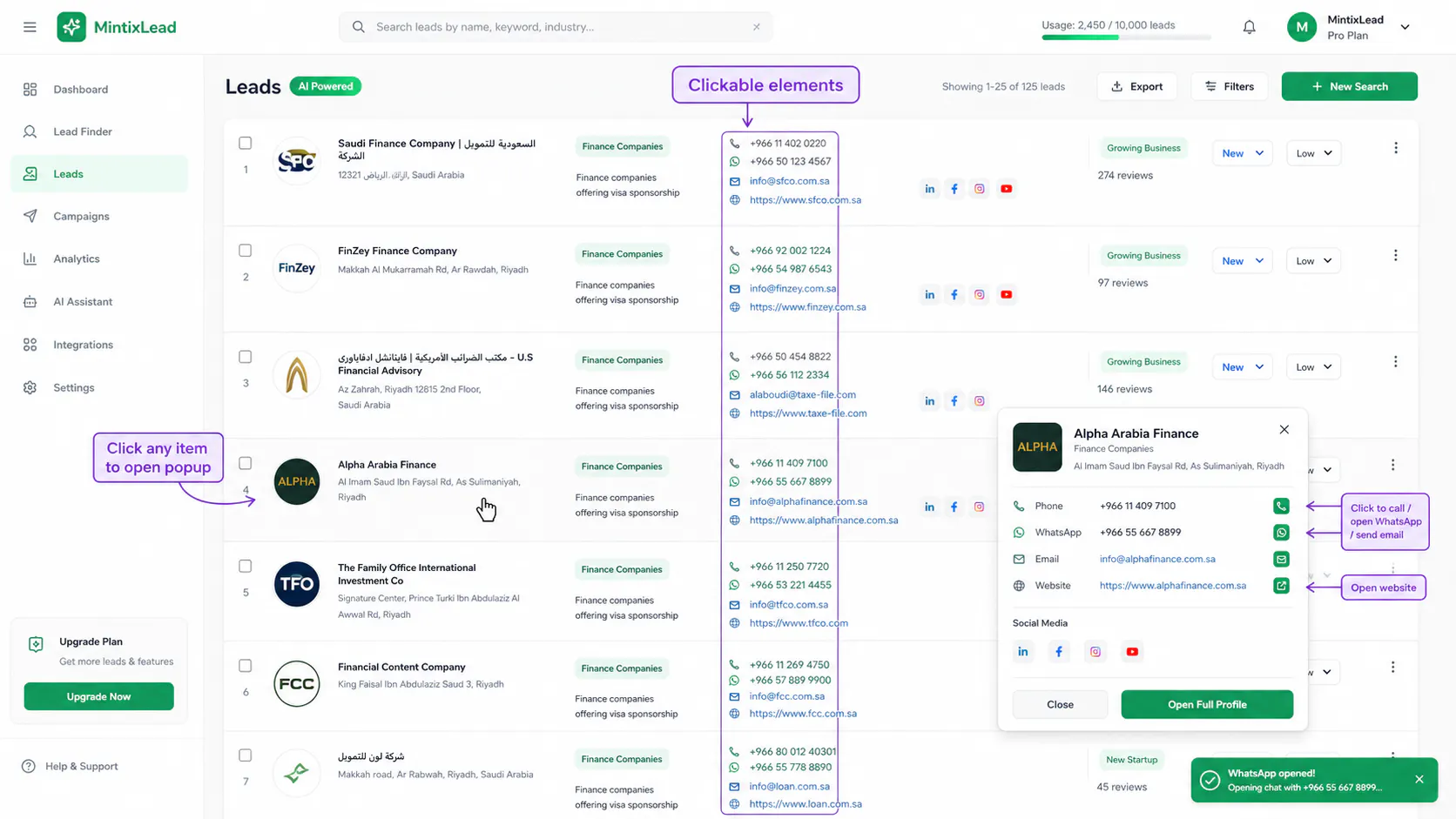Click the notification bell icon
Screen dimensions: 1456x819
click(1249, 27)
